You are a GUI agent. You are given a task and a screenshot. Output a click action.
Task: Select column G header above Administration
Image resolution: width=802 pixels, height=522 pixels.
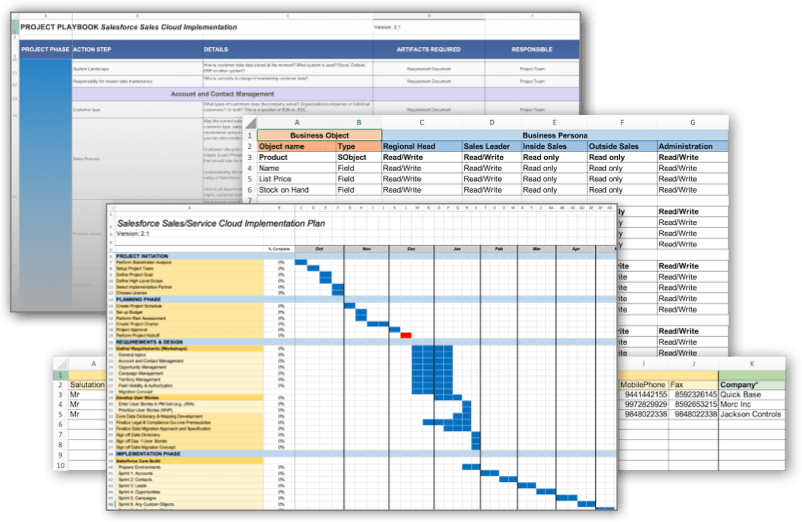point(693,123)
